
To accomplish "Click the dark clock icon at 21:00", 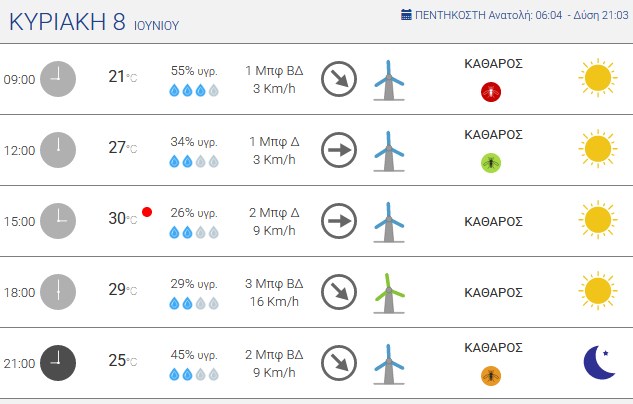I will pos(58,363).
